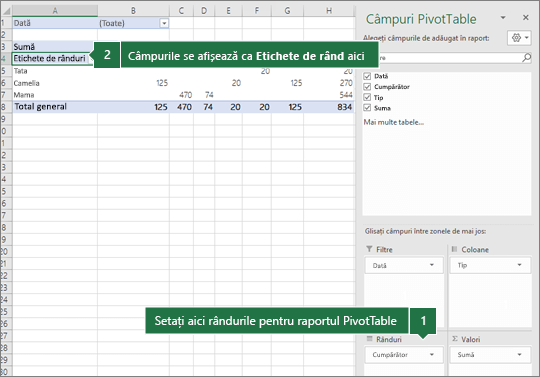The height and width of the screenshot is (377, 540).
Task: Select column E header
Action: pos(228,11)
